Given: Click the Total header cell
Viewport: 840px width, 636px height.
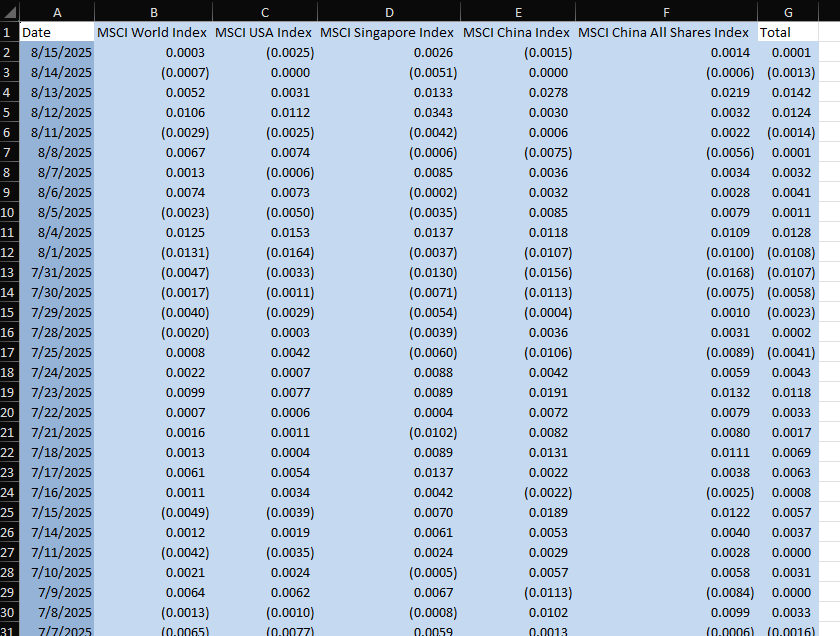Looking at the screenshot, I should [788, 32].
